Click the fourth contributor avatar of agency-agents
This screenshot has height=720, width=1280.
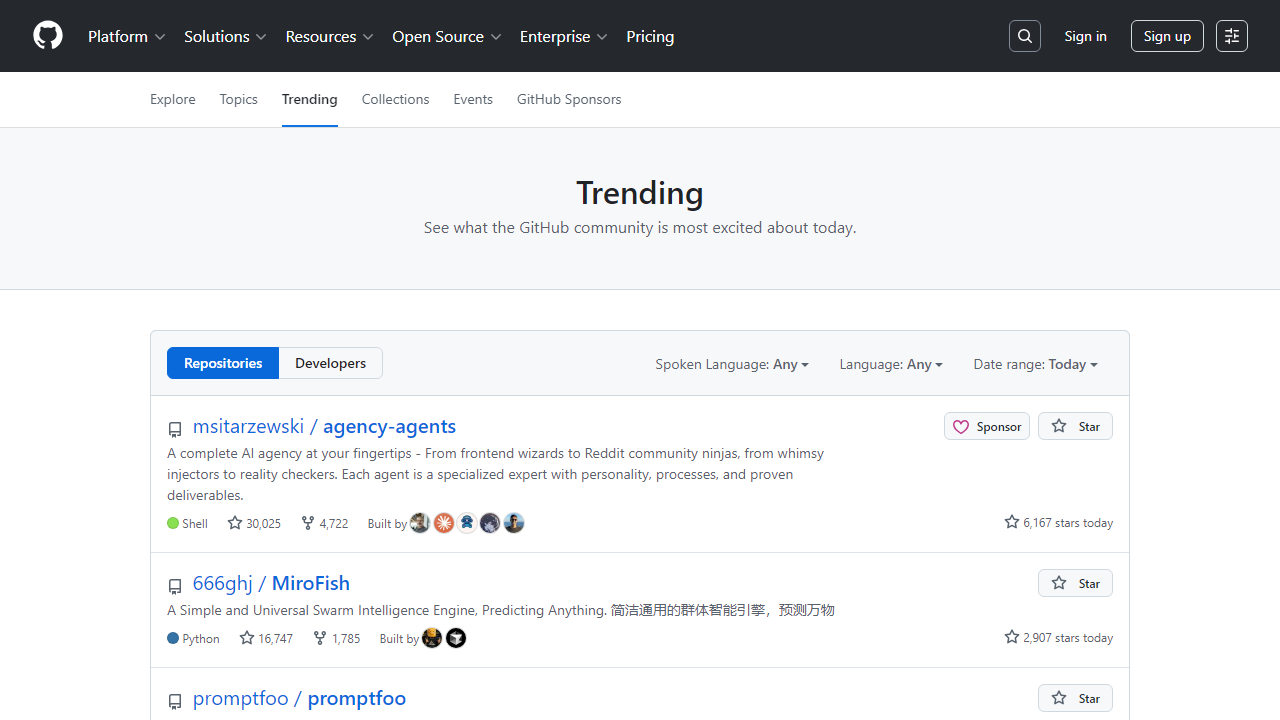tap(490, 523)
